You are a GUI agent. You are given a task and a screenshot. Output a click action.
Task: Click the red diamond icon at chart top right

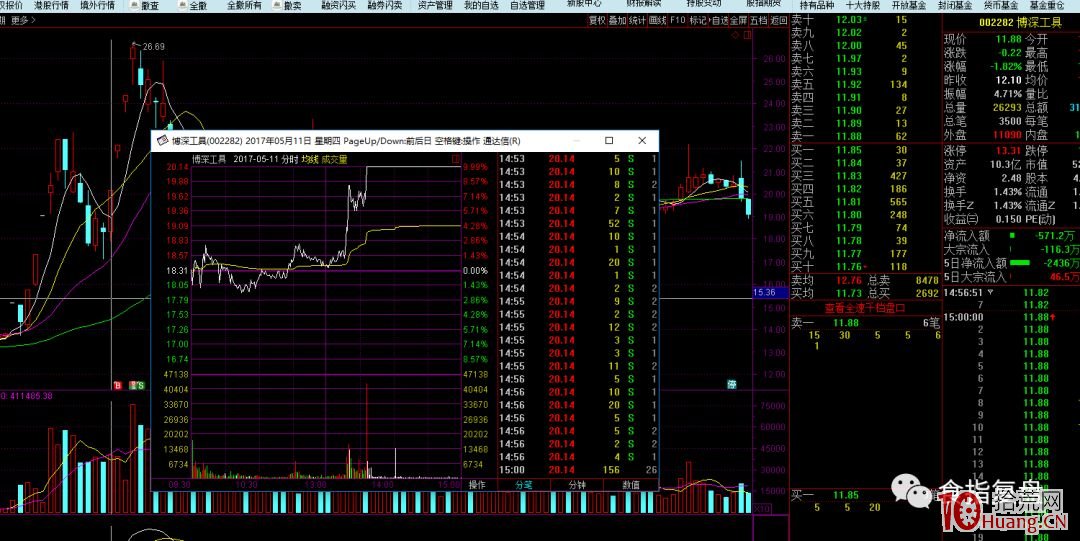(x=736, y=35)
